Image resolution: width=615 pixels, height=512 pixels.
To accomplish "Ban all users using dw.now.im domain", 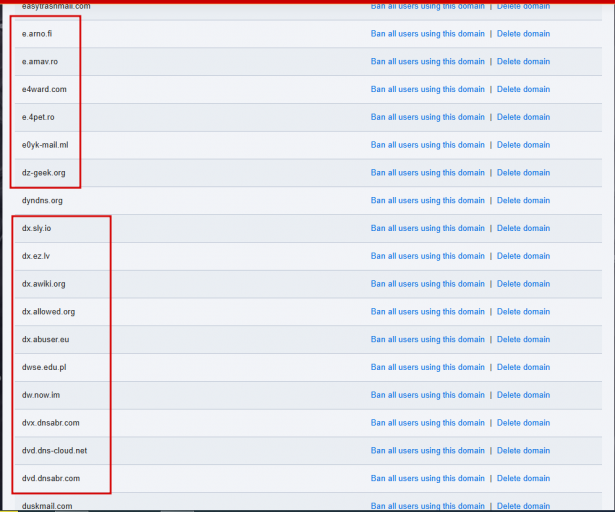I will pyautogui.click(x=428, y=396).
